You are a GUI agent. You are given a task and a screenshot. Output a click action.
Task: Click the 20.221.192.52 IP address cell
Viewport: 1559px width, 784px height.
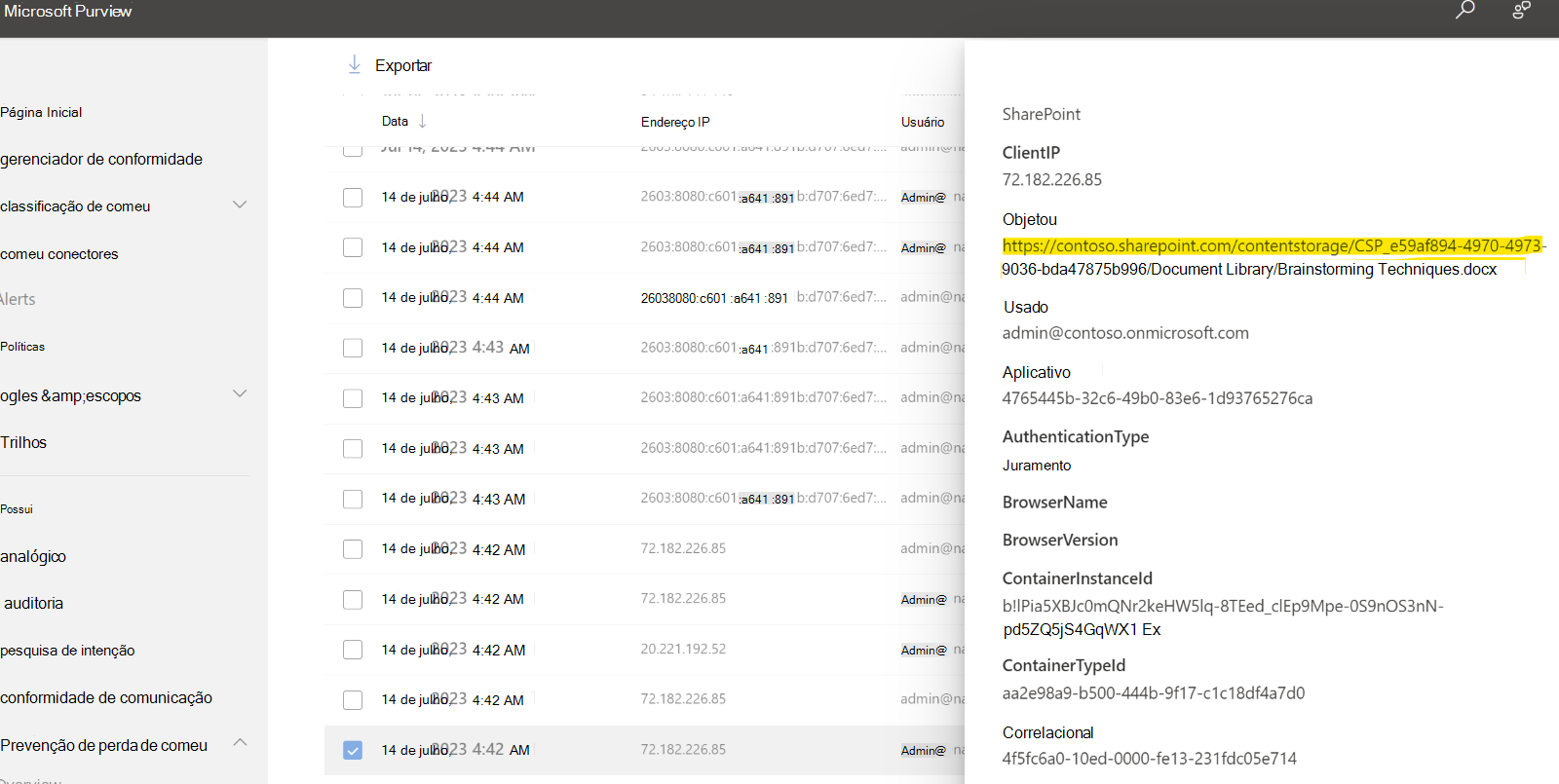coord(683,649)
